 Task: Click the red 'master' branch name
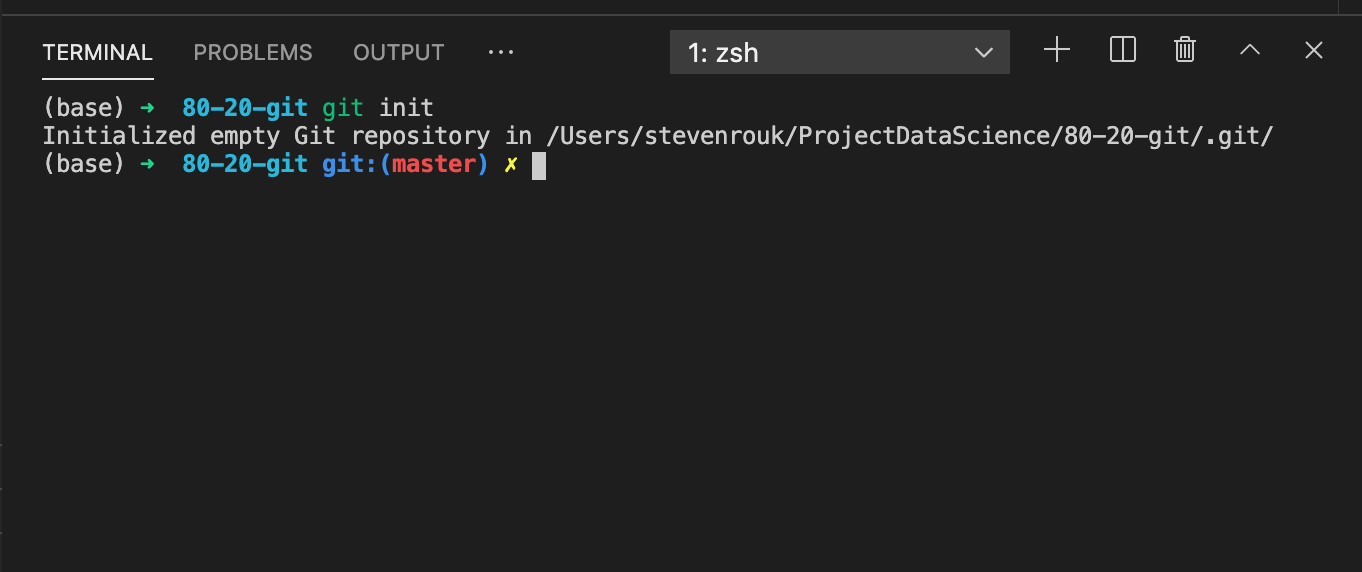[x=433, y=164]
